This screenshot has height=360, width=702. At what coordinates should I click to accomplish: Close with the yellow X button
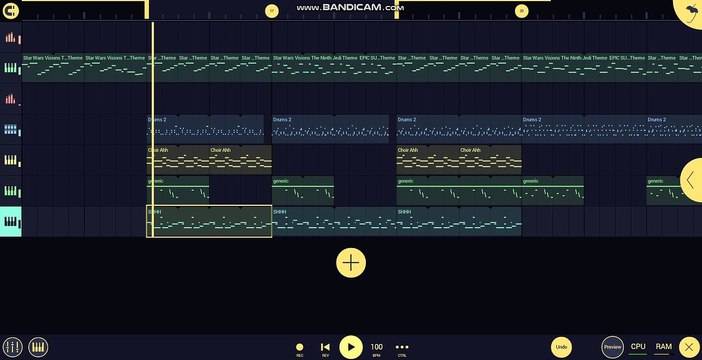click(689, 347)
